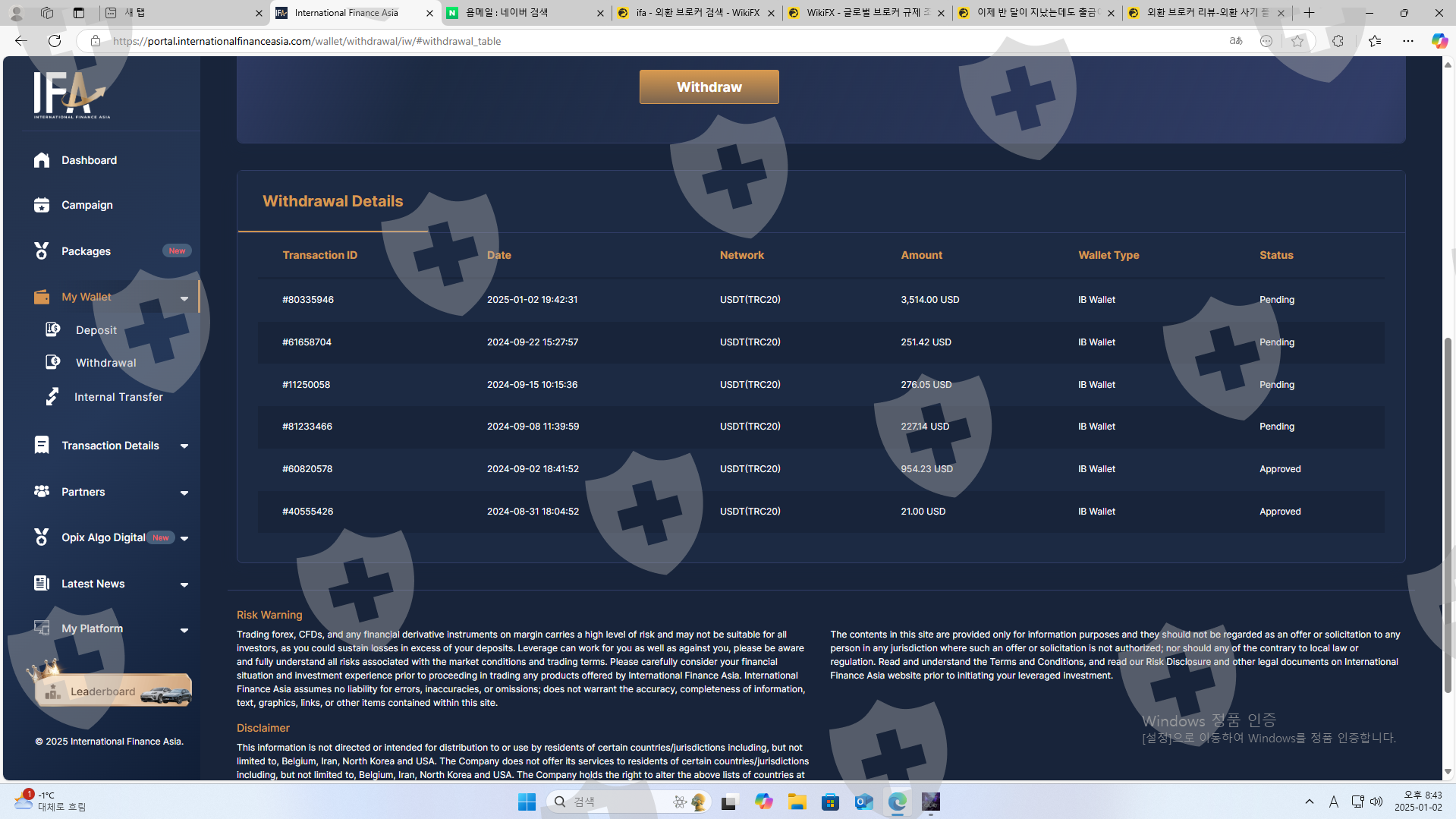Click the Internal Transfer icon

pyautogui.click(x=52, y=397)
